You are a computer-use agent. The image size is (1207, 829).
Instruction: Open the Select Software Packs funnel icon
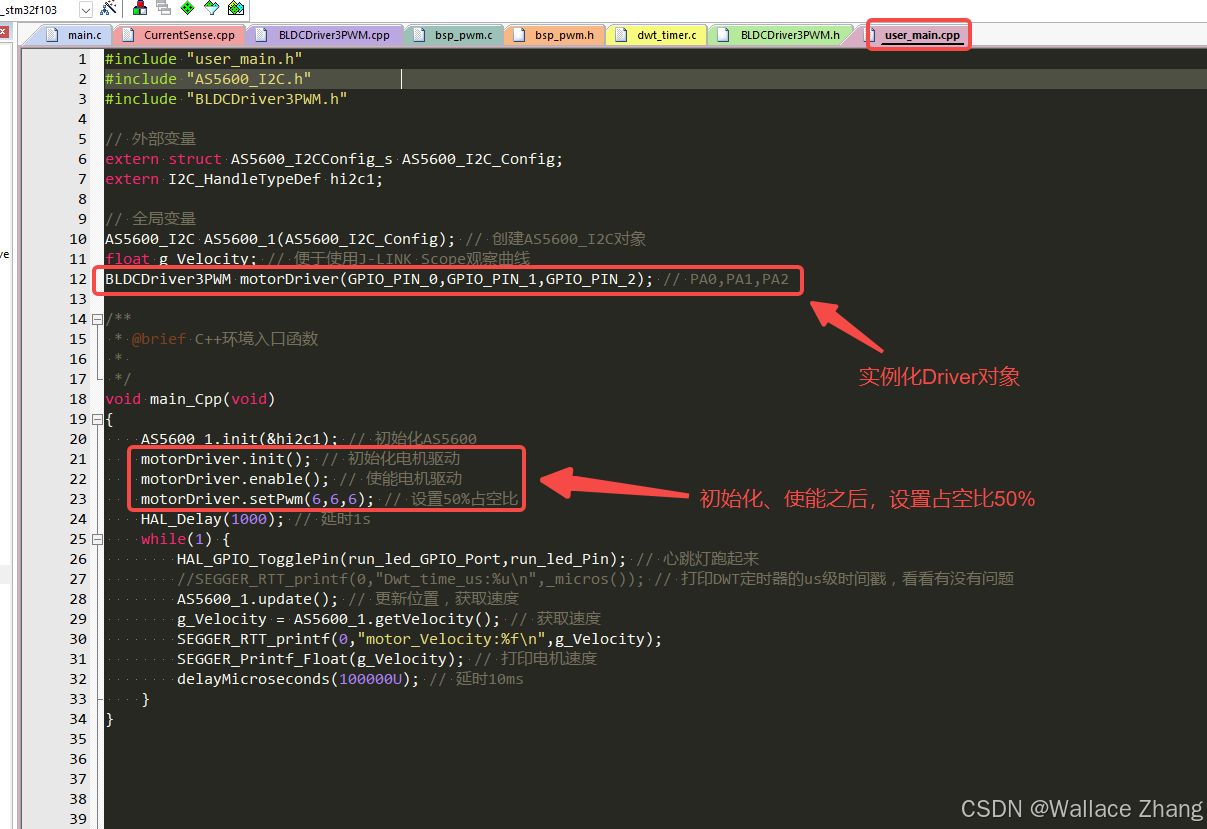coord(212,8)
